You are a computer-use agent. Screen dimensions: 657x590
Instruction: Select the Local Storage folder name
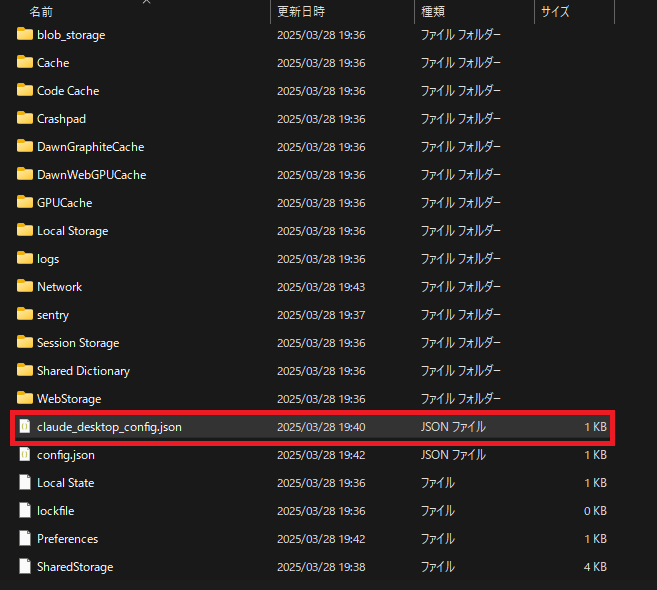[72, 231]
